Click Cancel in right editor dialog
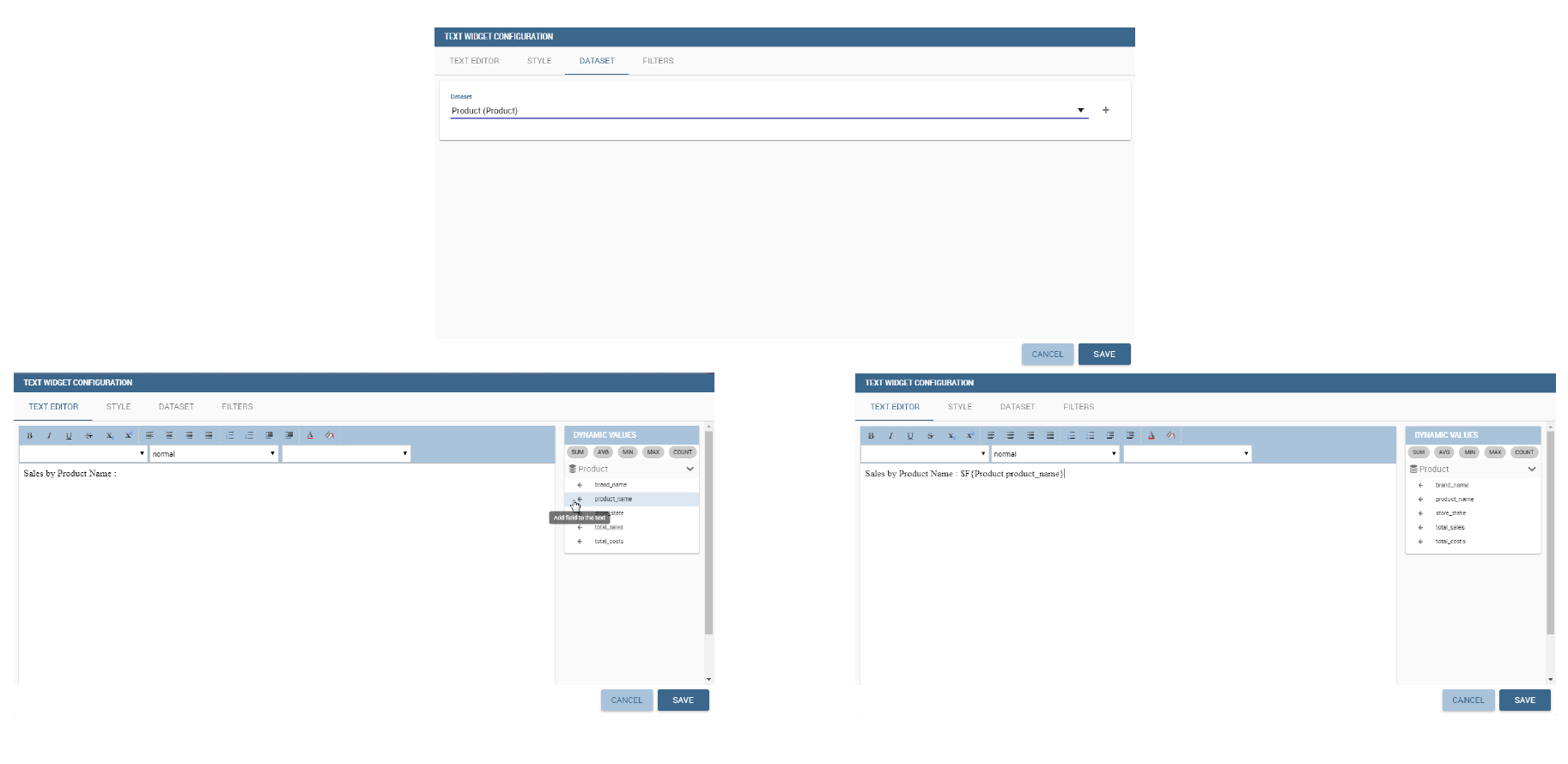This screenshot has height=764, width=1568. (1468, 700)
